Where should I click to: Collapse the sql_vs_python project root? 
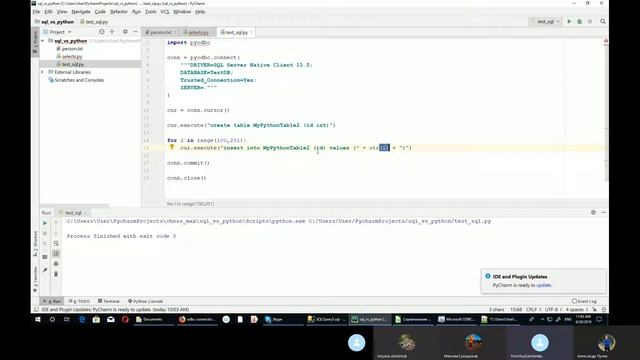[x=42, y=41]
